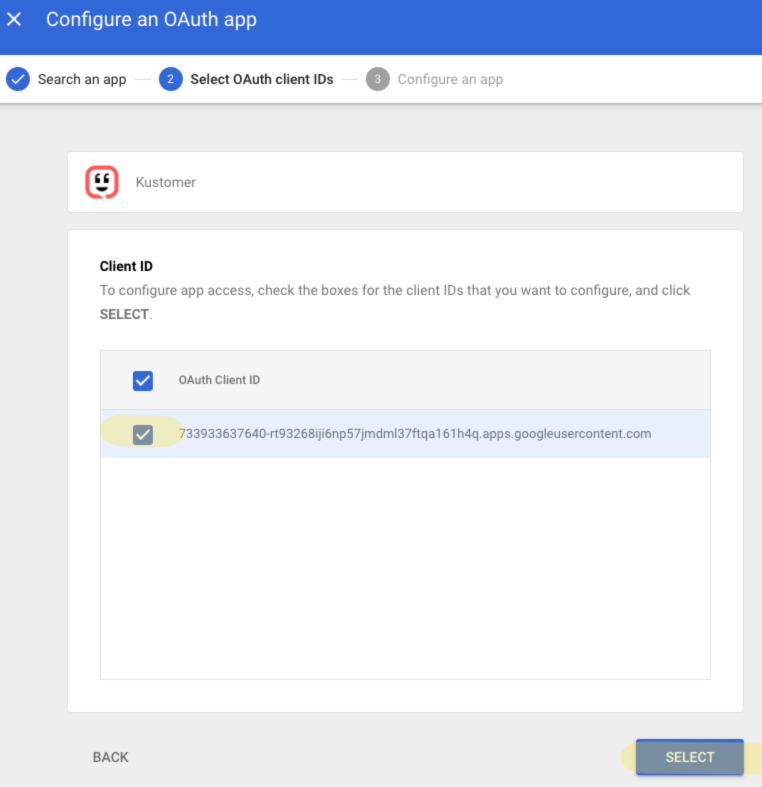Click the Configure an OAuth app title
Image resolution: width=762 pixels, height=787 pixels.
click(x=151, y=19)
